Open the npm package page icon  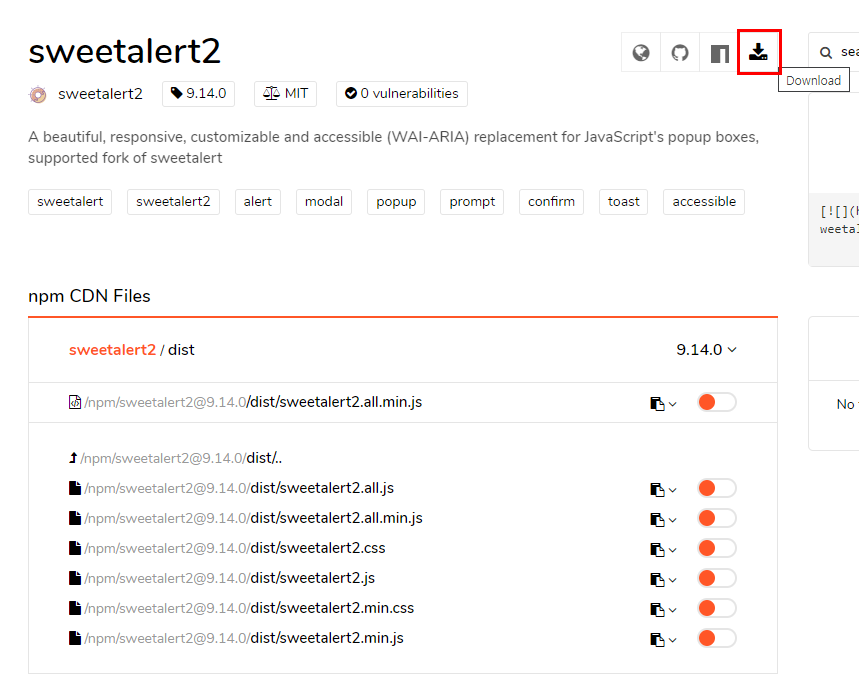719,53
